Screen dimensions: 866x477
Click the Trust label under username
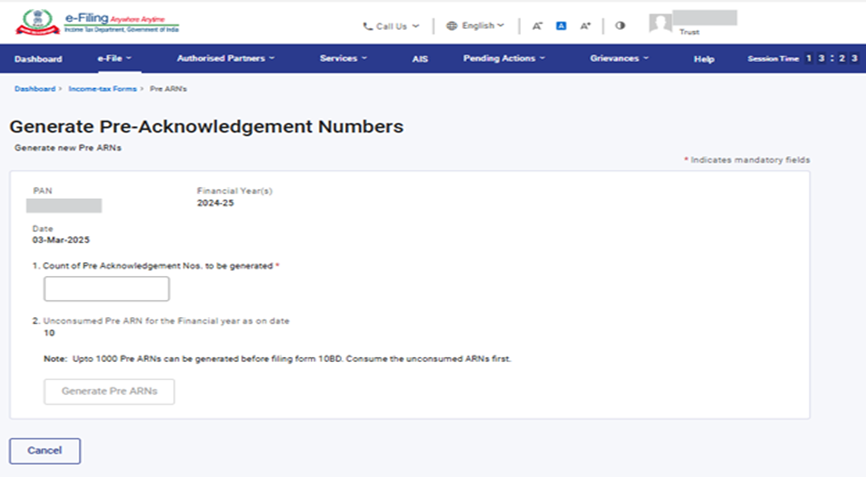[689, 32]
